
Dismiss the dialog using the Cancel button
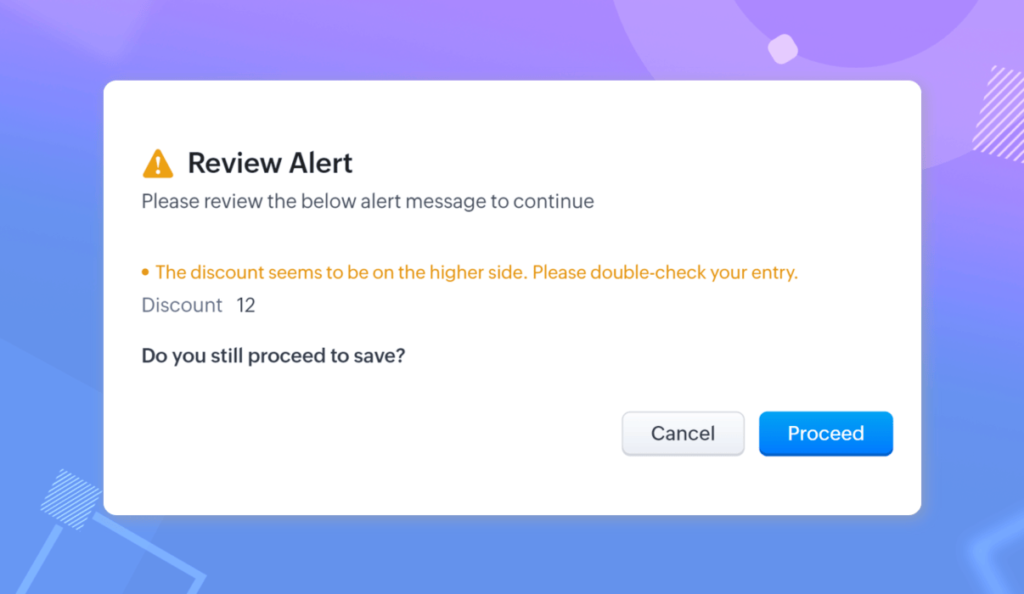coord(683,433)
